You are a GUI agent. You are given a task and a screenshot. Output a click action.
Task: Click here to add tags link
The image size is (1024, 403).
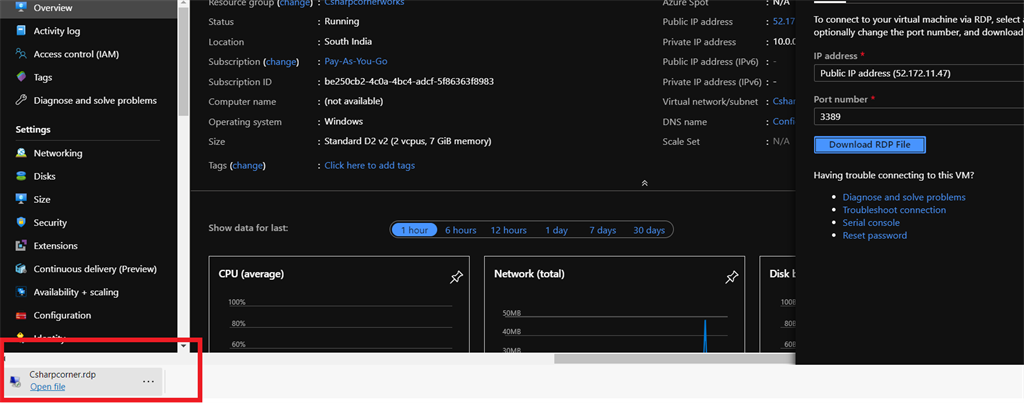[370, 165]
